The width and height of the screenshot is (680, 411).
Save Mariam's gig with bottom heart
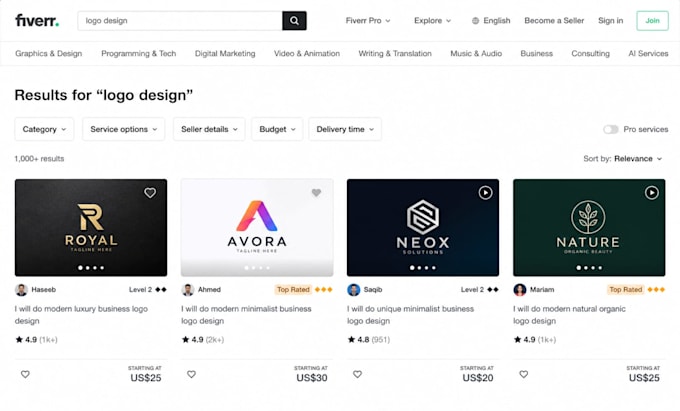pos(524,374)
